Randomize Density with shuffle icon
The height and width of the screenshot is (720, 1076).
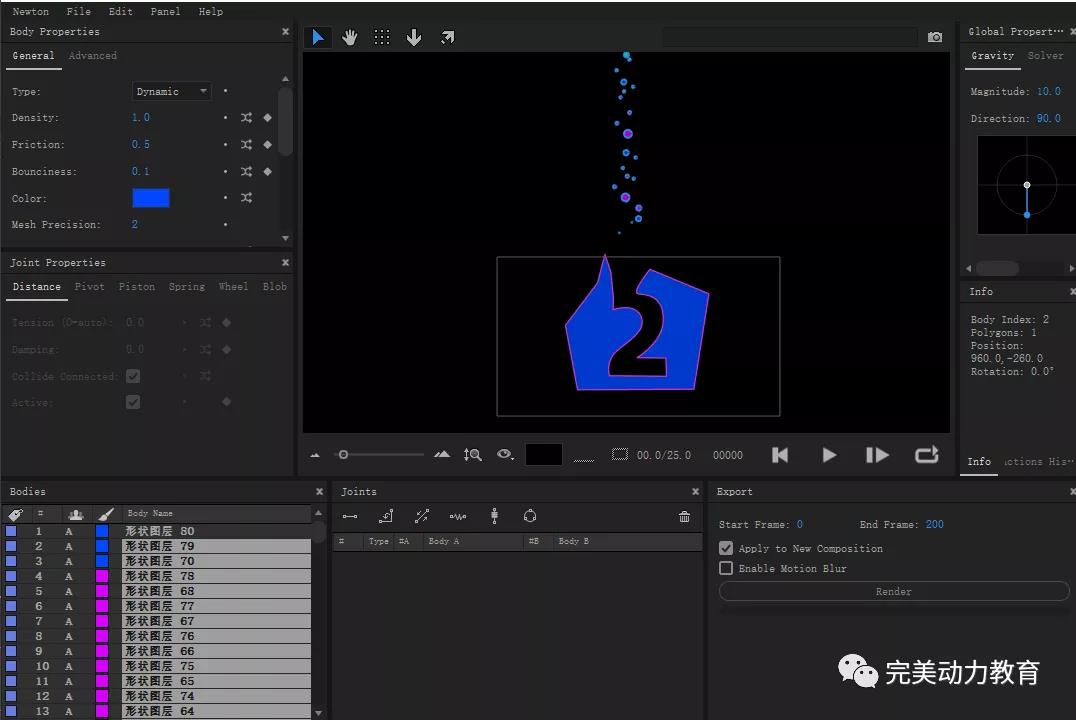246,118
